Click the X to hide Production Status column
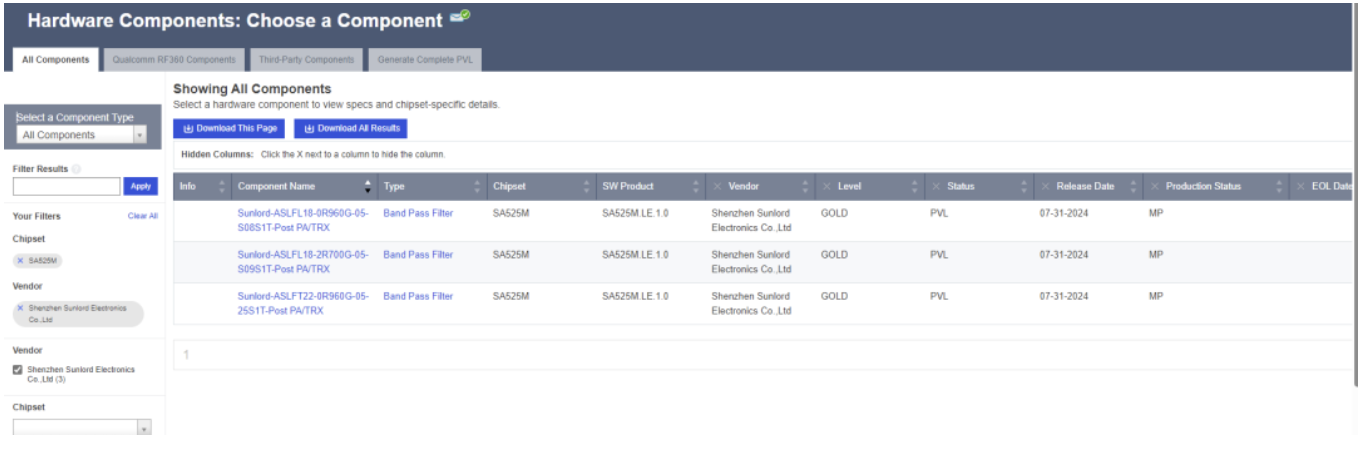This screenshot has height=450, width=1362. tap(1155, 187)
